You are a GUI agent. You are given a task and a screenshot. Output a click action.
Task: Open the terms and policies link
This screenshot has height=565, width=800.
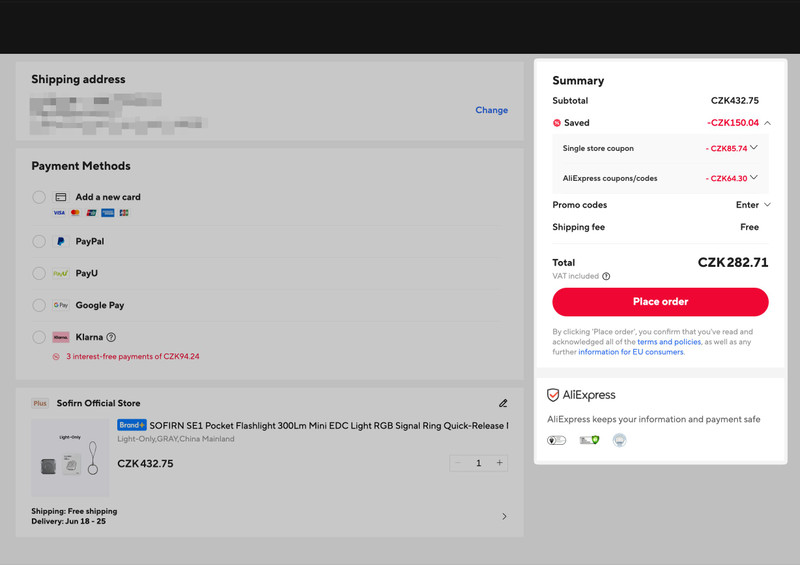point(669,342)
